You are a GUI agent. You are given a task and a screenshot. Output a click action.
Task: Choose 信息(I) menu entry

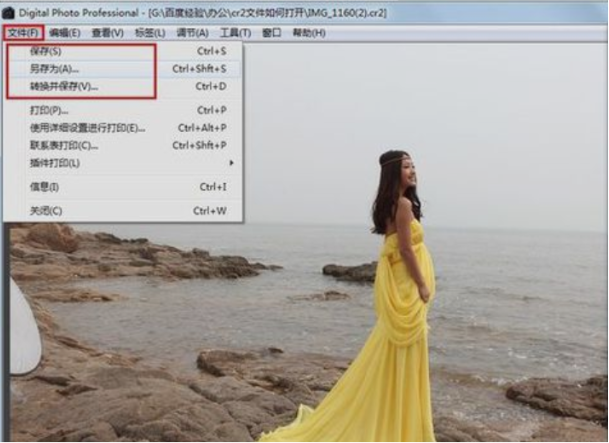[x=124, y=187]
